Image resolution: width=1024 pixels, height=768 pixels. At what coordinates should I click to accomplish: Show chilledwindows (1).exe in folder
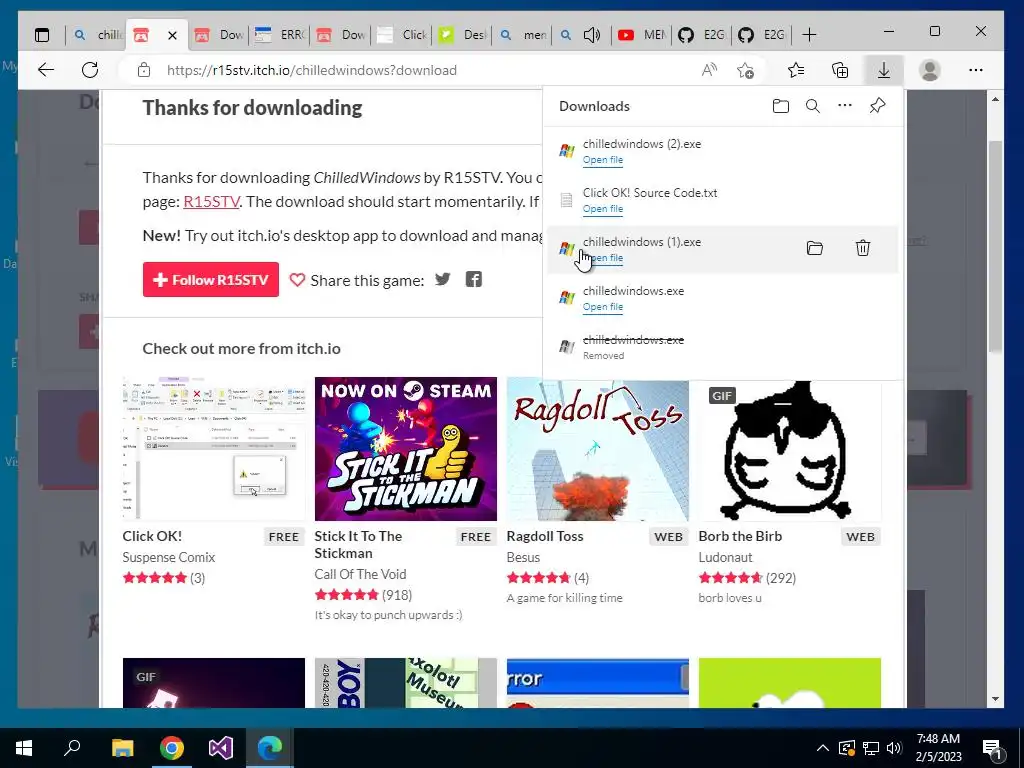(x=814, y=248)
